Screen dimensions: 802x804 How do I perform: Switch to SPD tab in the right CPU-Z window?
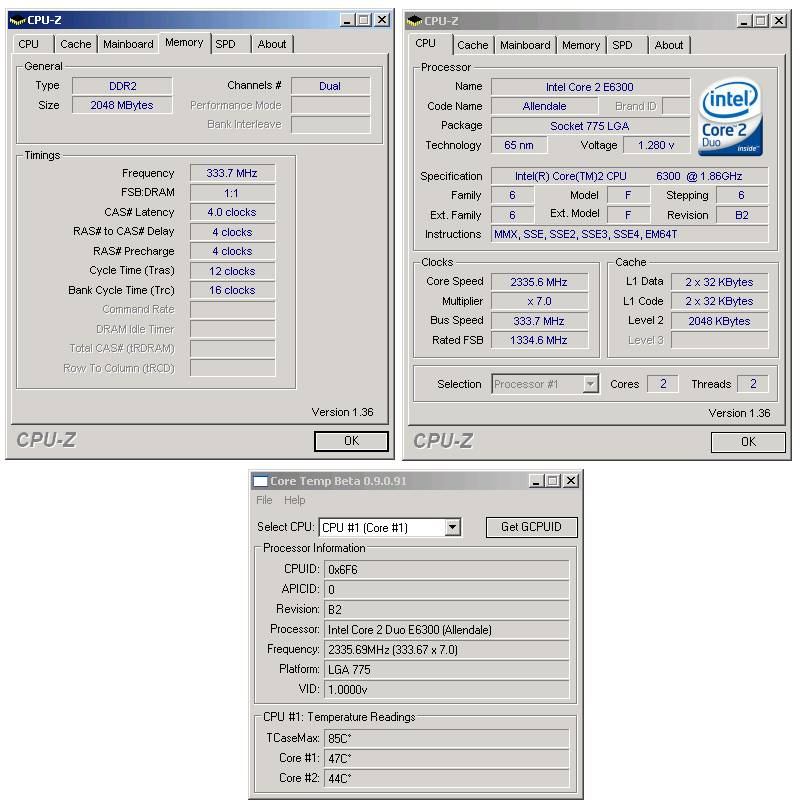[623, 45]
